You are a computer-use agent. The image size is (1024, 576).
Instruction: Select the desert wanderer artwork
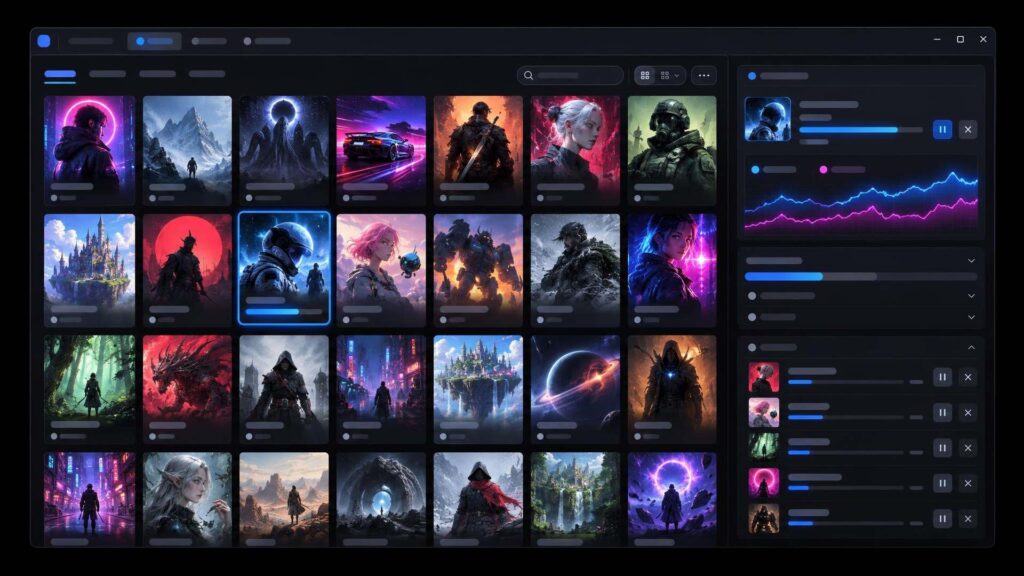pos(284,499)
